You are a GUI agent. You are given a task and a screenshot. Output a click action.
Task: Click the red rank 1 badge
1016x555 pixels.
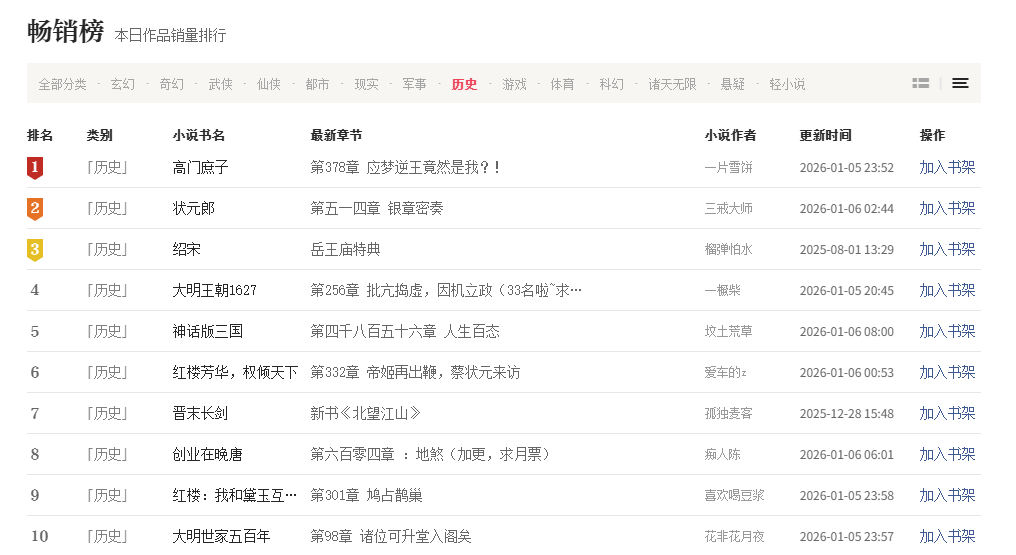35,168
